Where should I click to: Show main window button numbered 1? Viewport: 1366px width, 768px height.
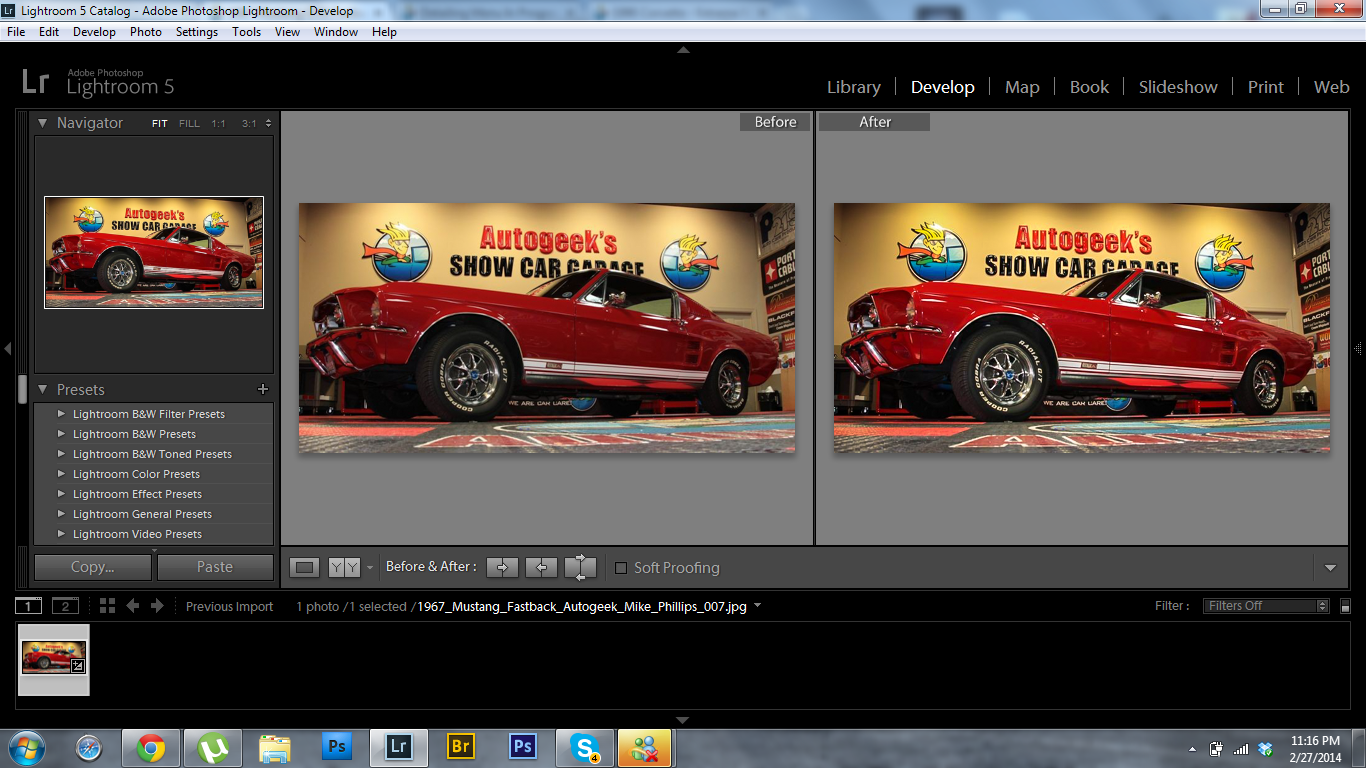coord(29,606)
